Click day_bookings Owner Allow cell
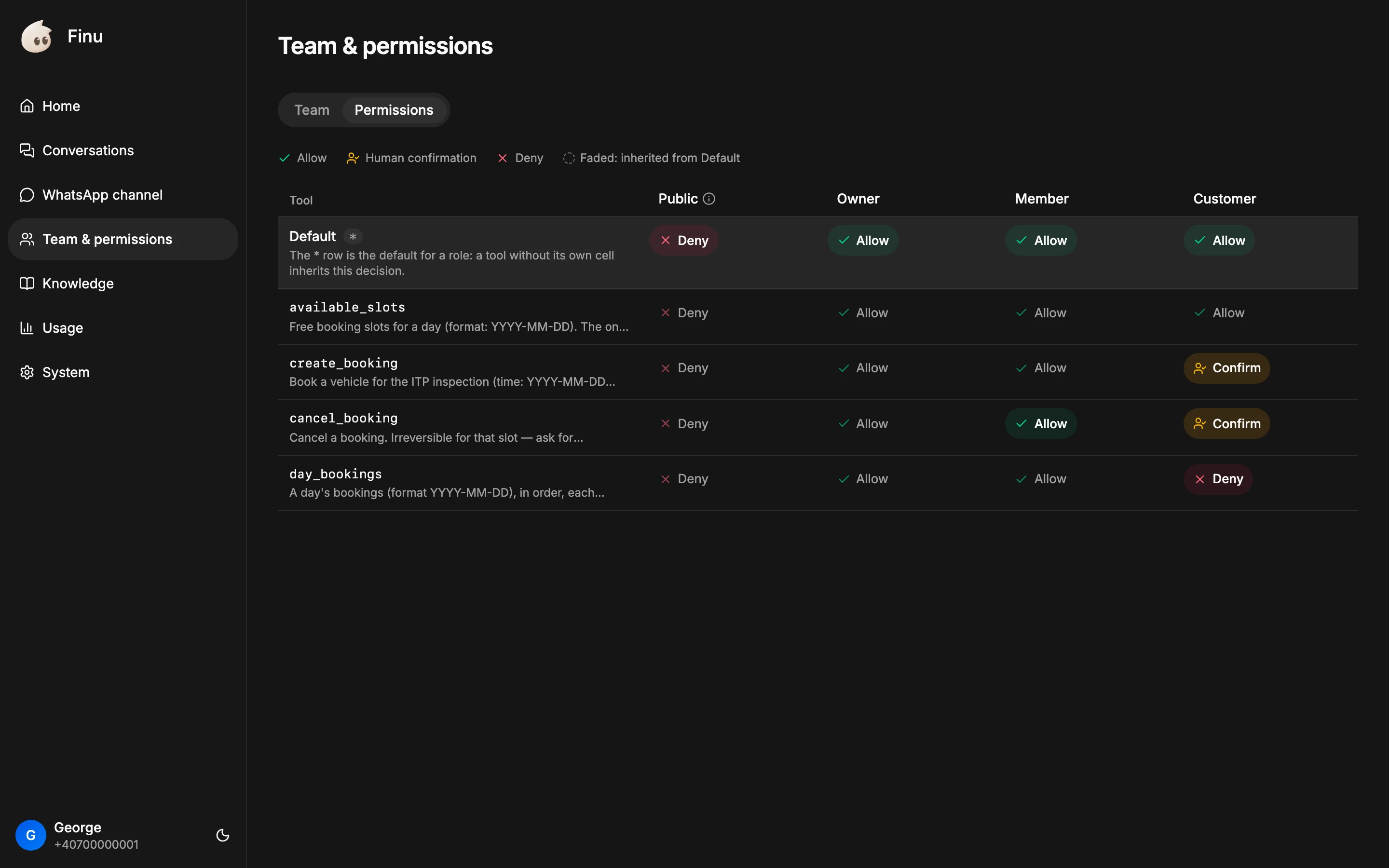The height and width of the screenshot is (868, 1389). [863, 479]
